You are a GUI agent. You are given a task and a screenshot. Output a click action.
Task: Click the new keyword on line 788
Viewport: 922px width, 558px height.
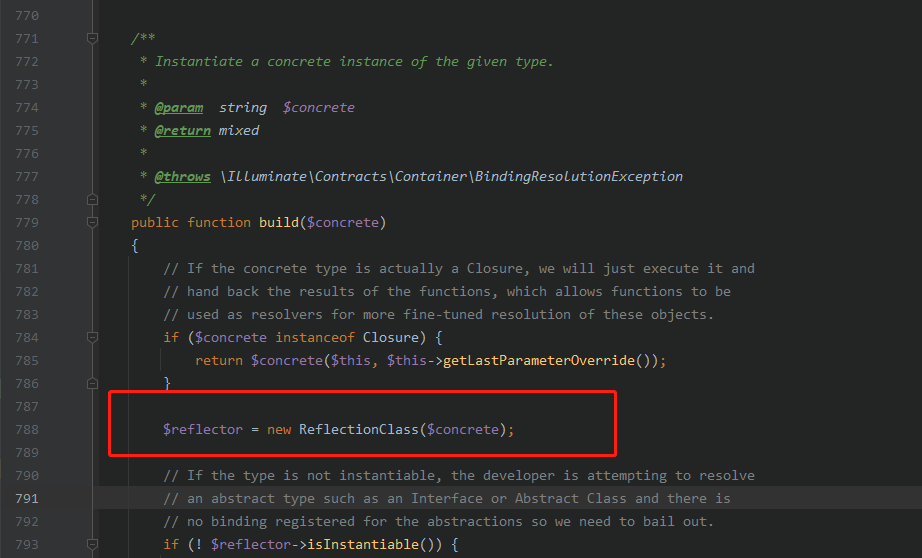click(279, 430)
